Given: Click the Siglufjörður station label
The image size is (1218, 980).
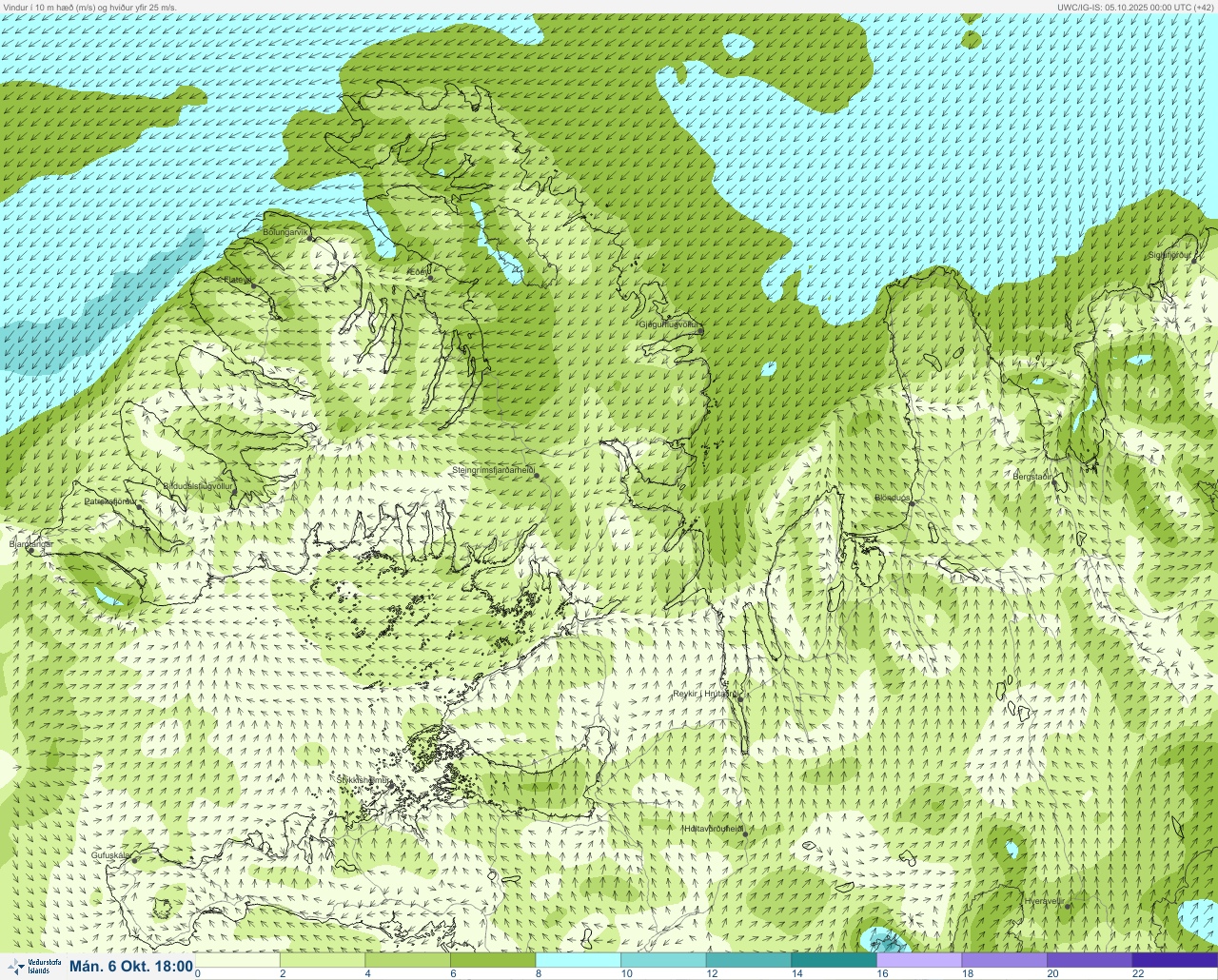Looking at the screenshot, I should coord(1170,255).
